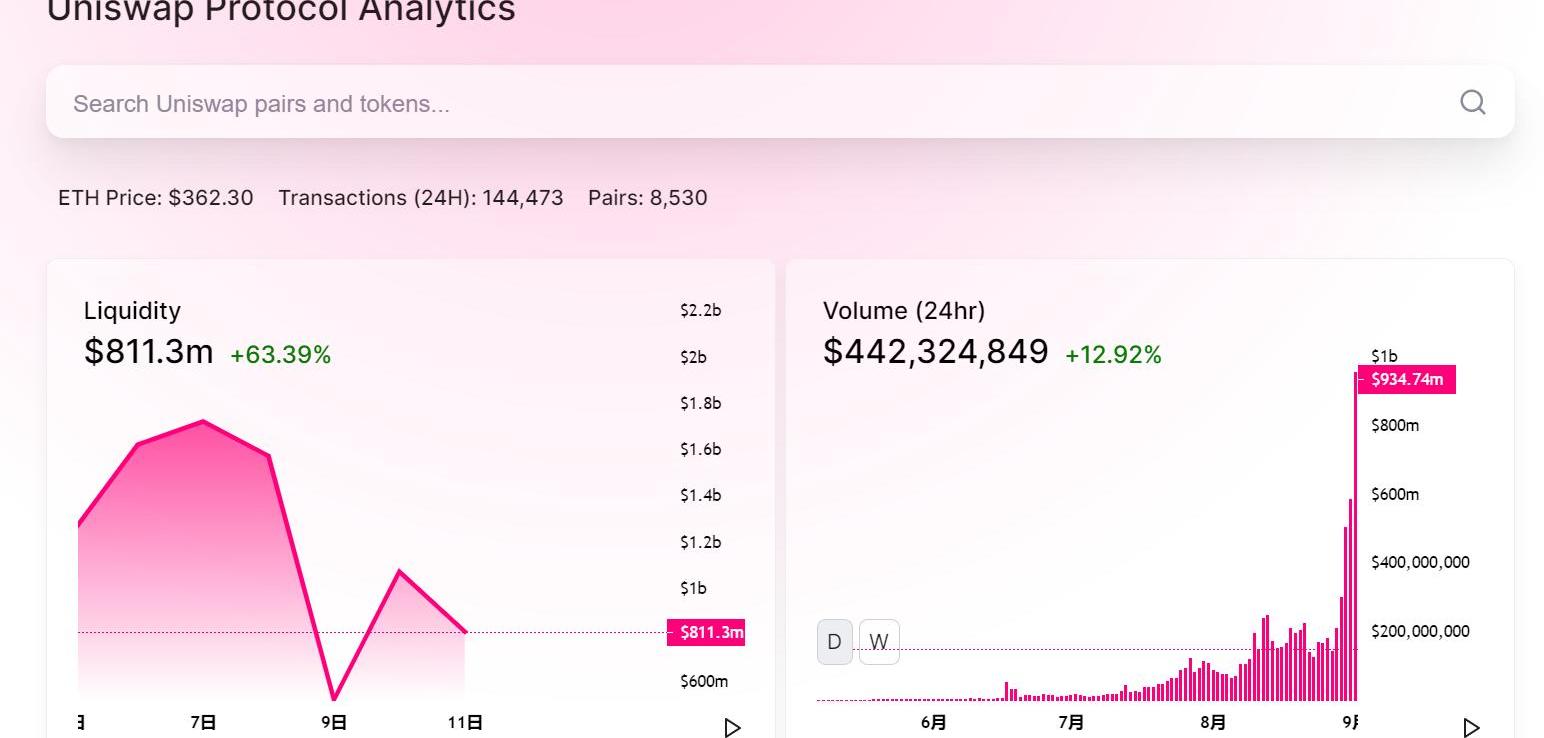Click the play arrow under Volume chart

[x=1471, y=727]
